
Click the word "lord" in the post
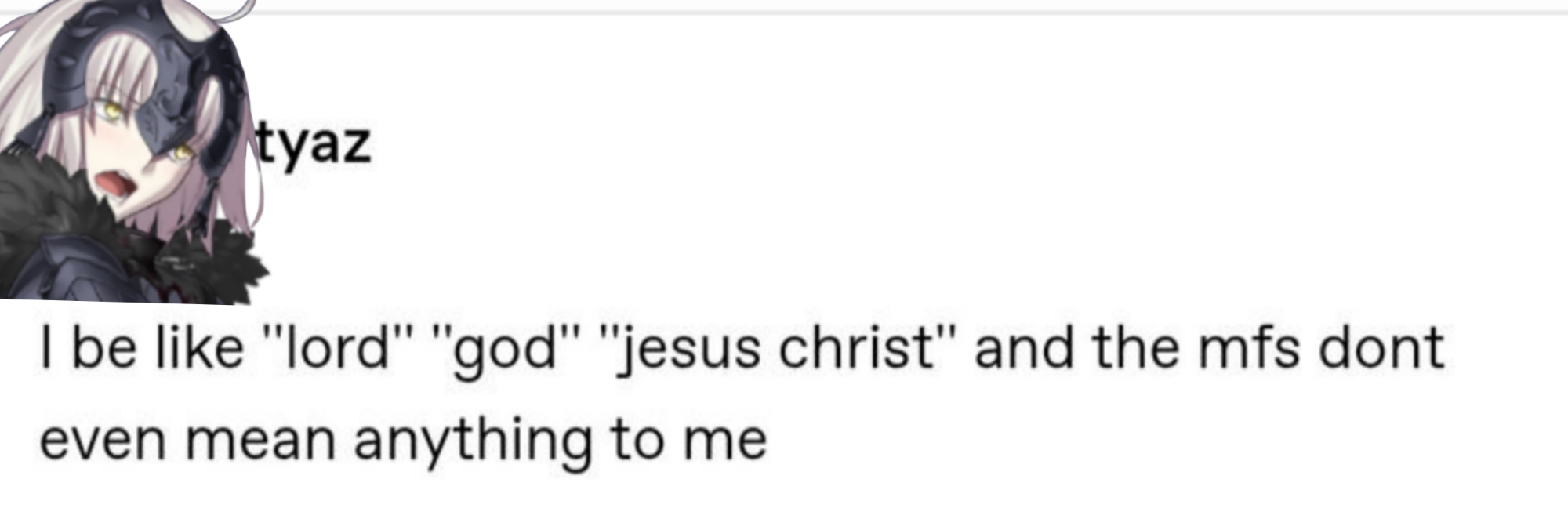(x=338, y=348)
